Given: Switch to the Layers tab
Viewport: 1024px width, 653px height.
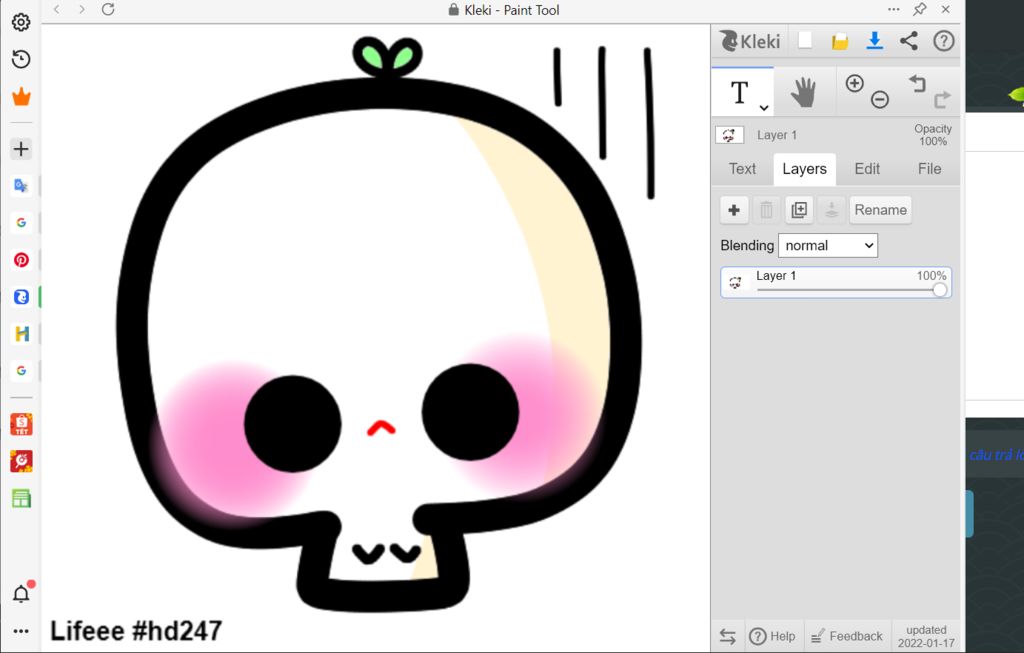Looking at the screenshot, I should pyautogui.click(x=805, y=169).
